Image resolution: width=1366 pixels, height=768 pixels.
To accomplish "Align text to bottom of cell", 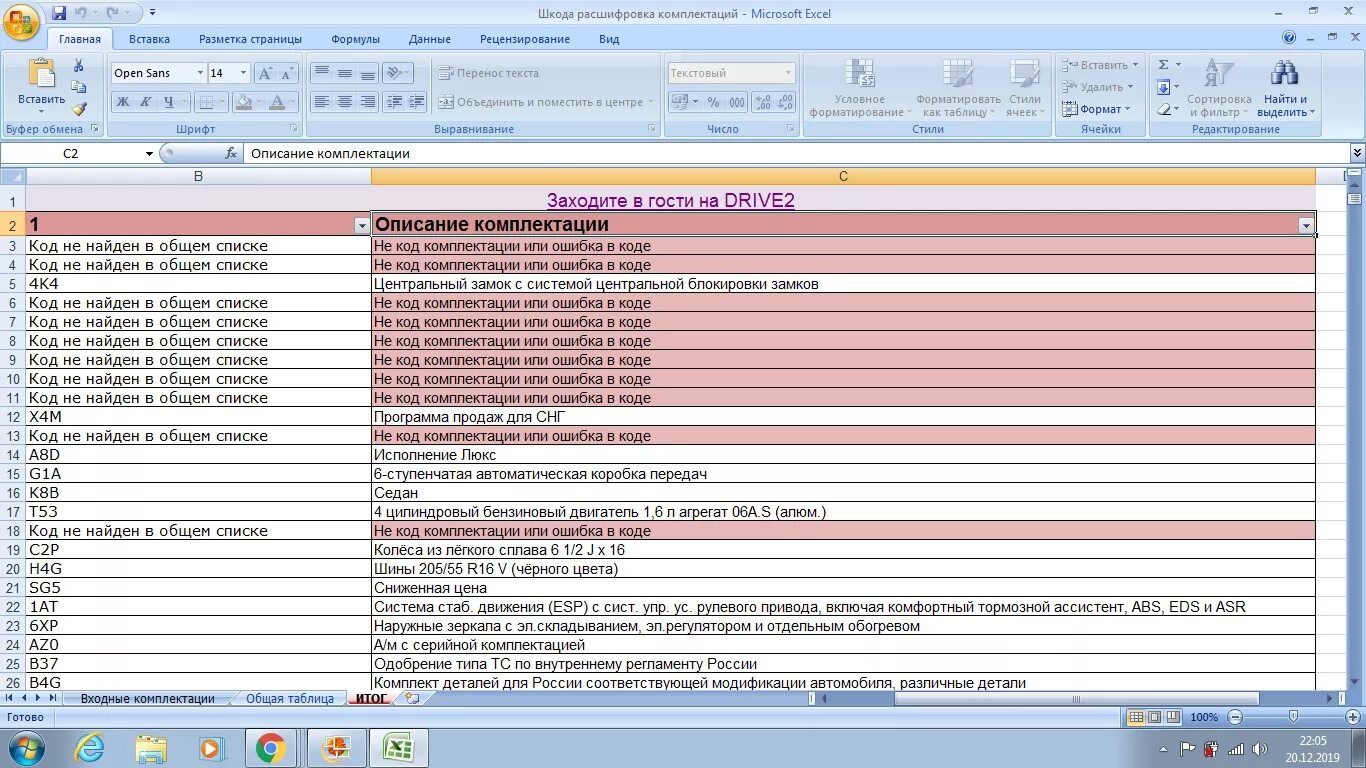I will coord(367,73).
